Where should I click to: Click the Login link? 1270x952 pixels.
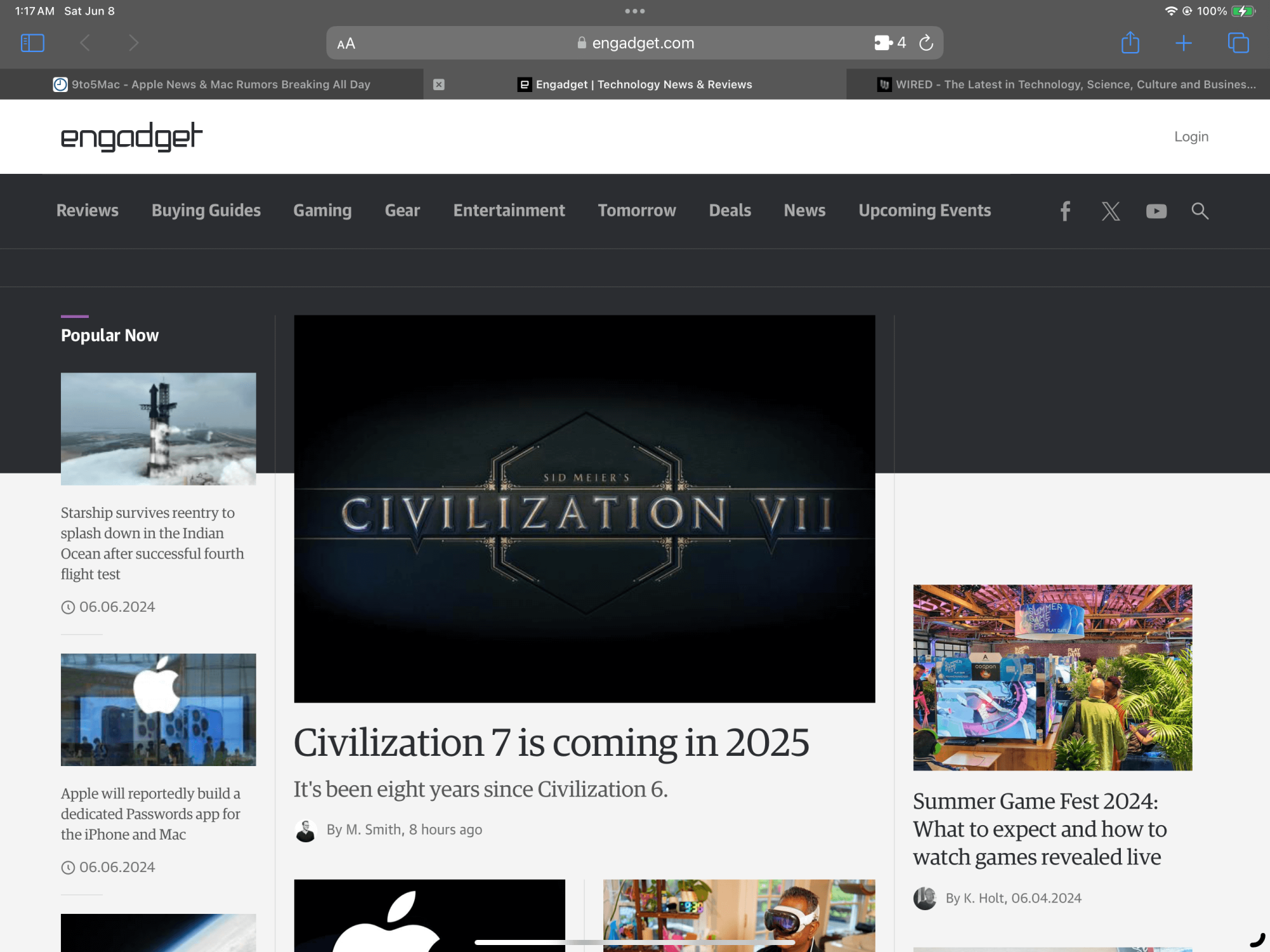1191,137
